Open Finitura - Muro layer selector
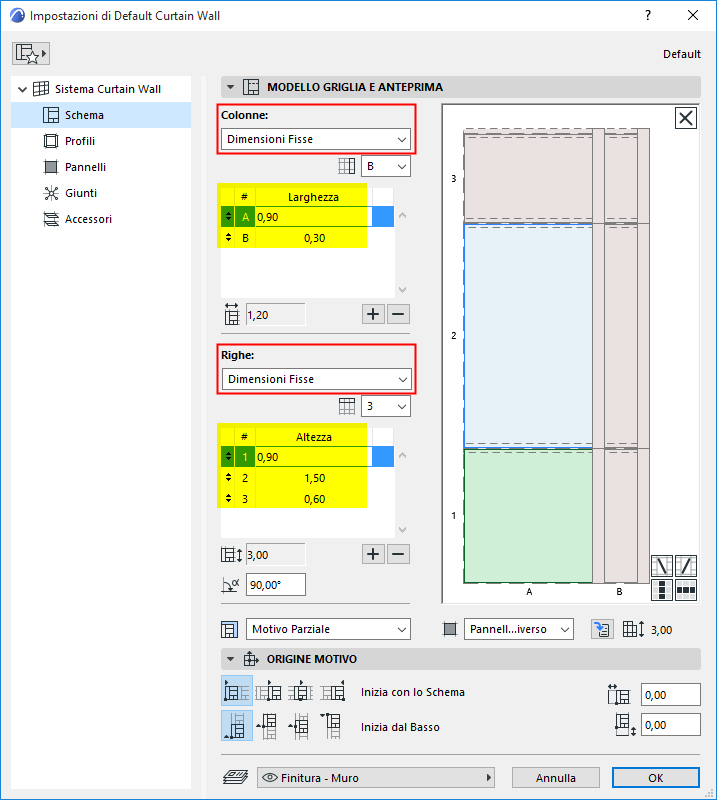717x800 pixels. pyautogui.click(x=376, y=778)
